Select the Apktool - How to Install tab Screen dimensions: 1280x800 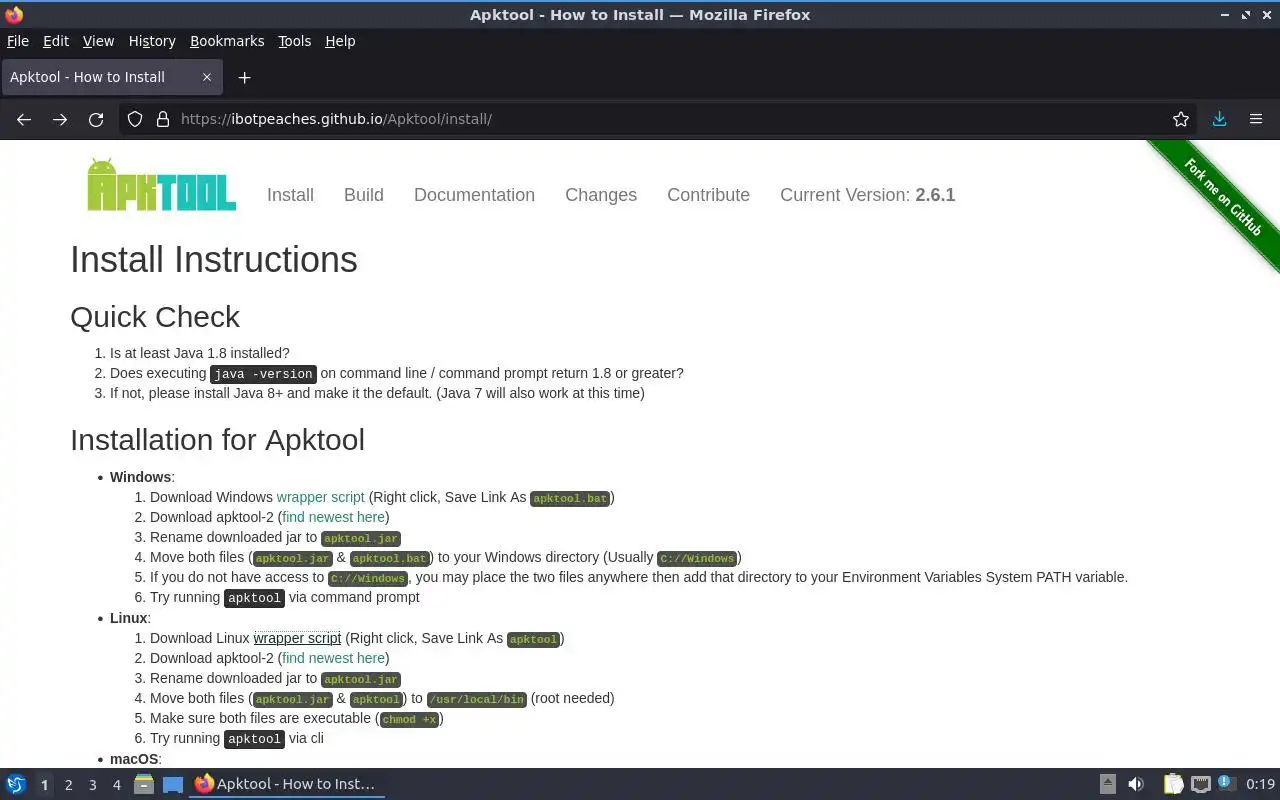pos(110,77)
